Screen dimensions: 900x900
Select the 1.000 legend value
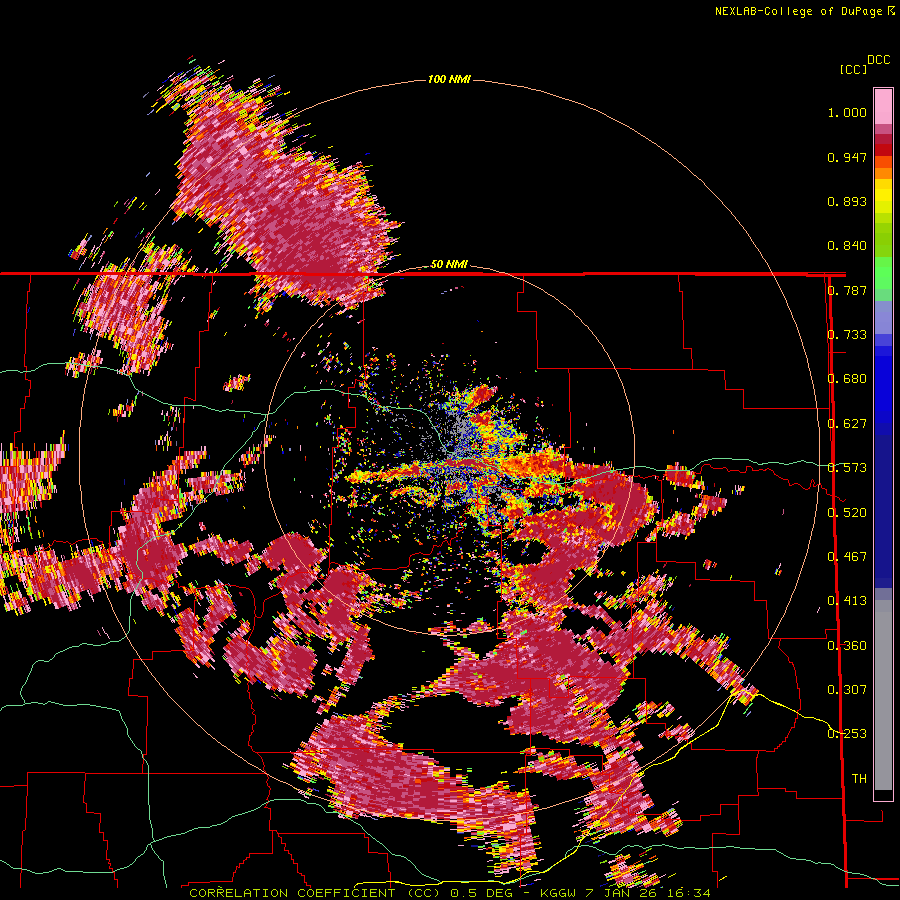point(847,112)
